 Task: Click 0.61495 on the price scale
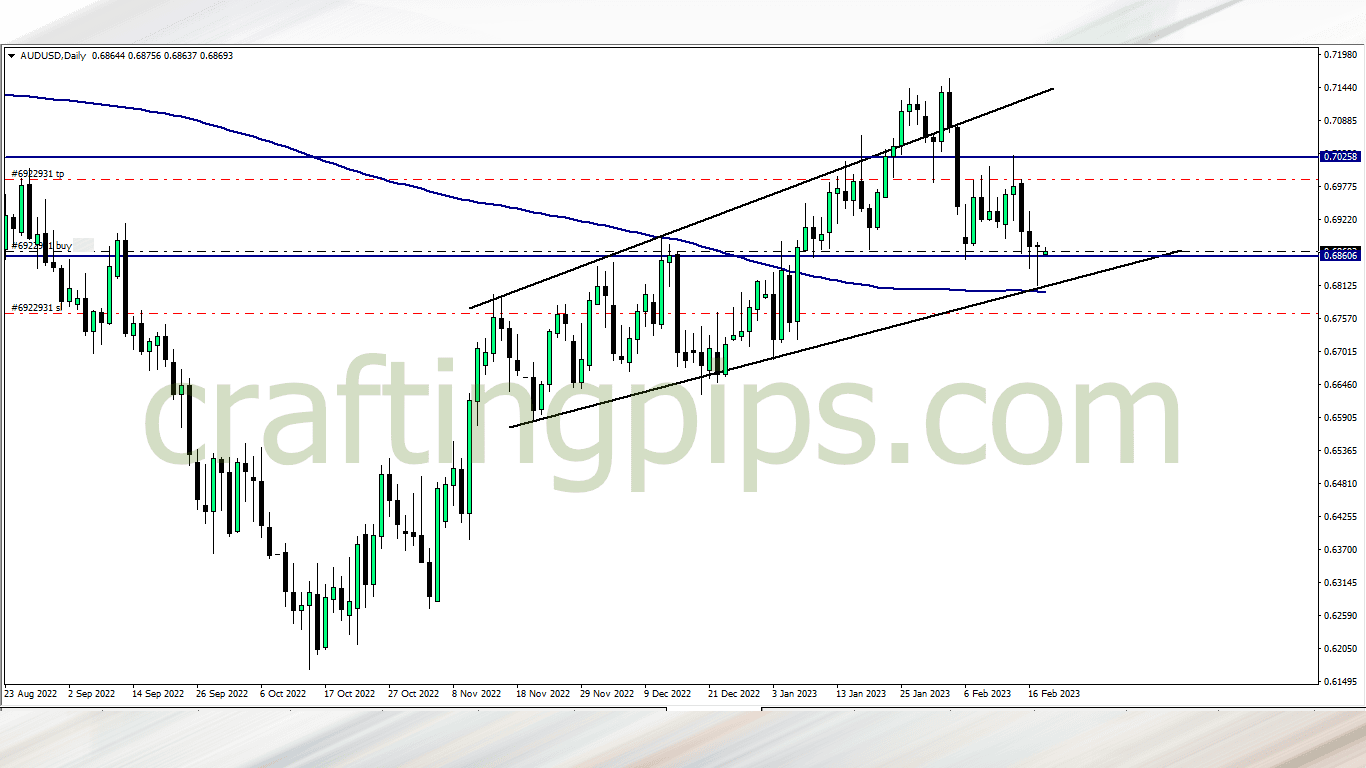[x=1340, y=681]
